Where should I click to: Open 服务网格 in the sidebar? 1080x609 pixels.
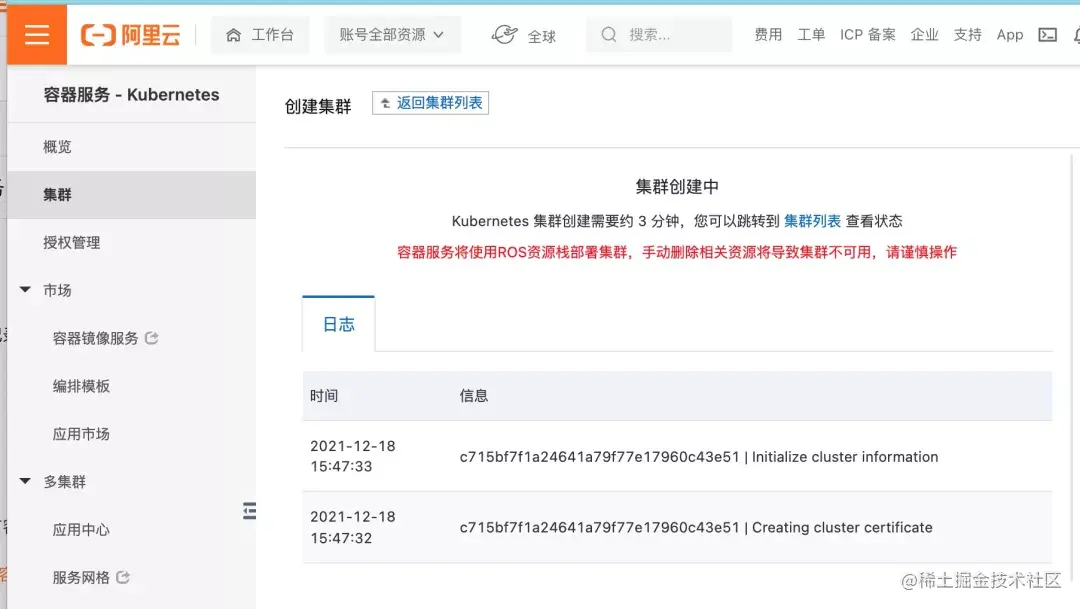coord(81,577)
